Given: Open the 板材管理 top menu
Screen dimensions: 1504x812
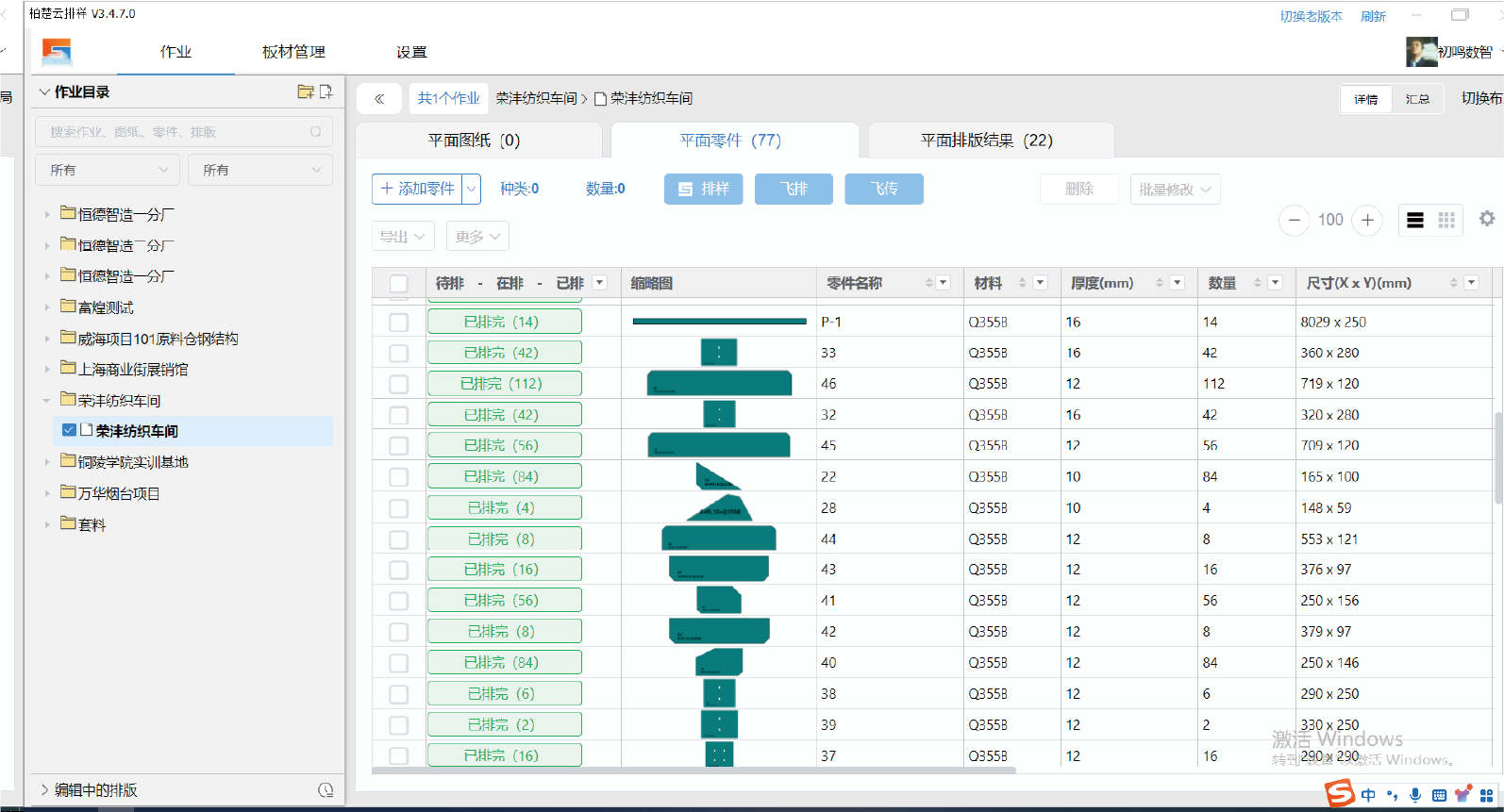Looking at the screenshot, I should coord(293,52).
